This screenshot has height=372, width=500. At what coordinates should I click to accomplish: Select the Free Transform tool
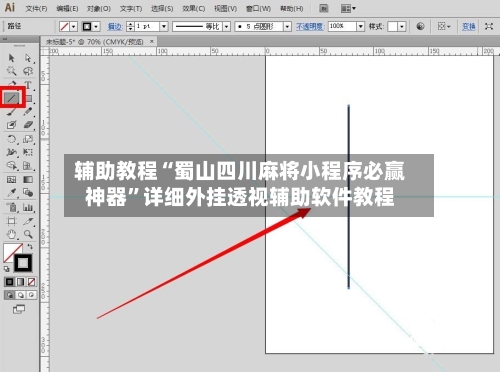click(x=28, y=152)
